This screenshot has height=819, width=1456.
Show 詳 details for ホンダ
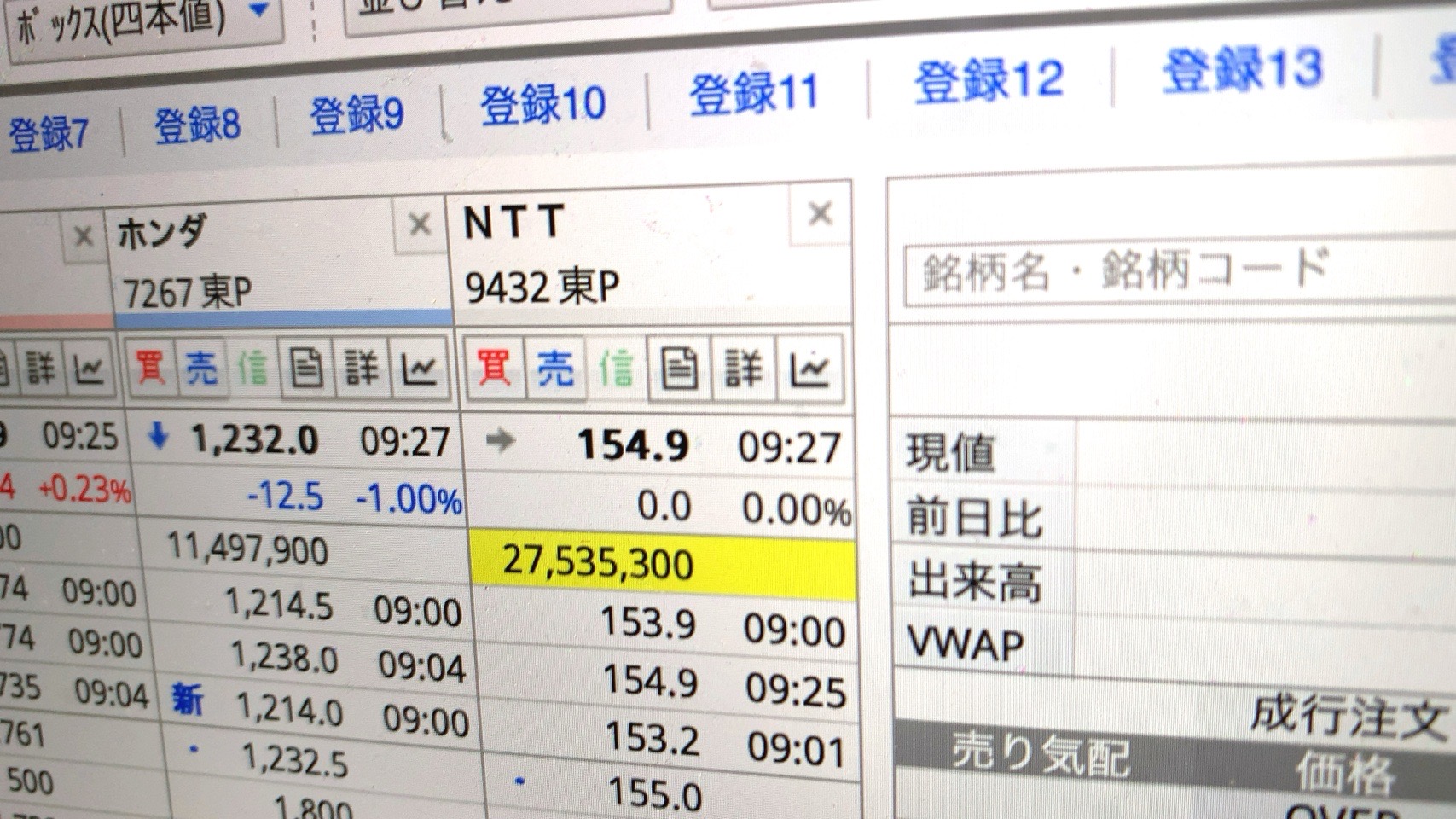point(361,369)
